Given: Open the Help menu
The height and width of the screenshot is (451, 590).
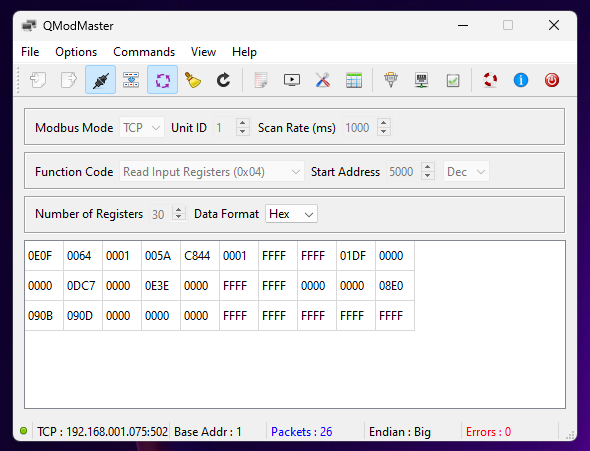Looking at the screenshot, I should (244, 52).
